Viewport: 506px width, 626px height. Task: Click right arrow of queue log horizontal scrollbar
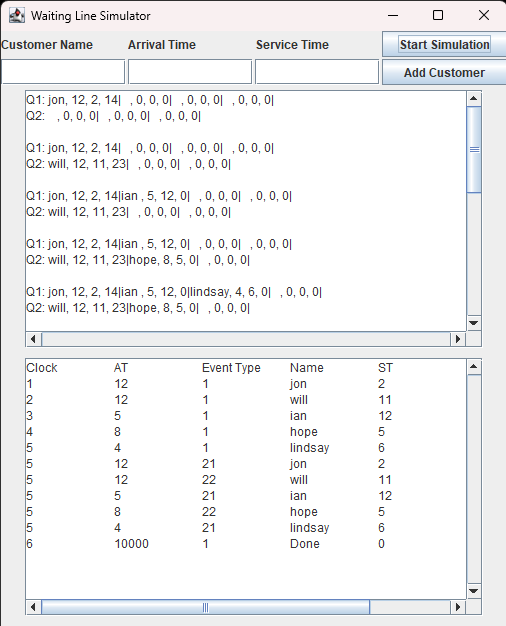pos(458,339)
